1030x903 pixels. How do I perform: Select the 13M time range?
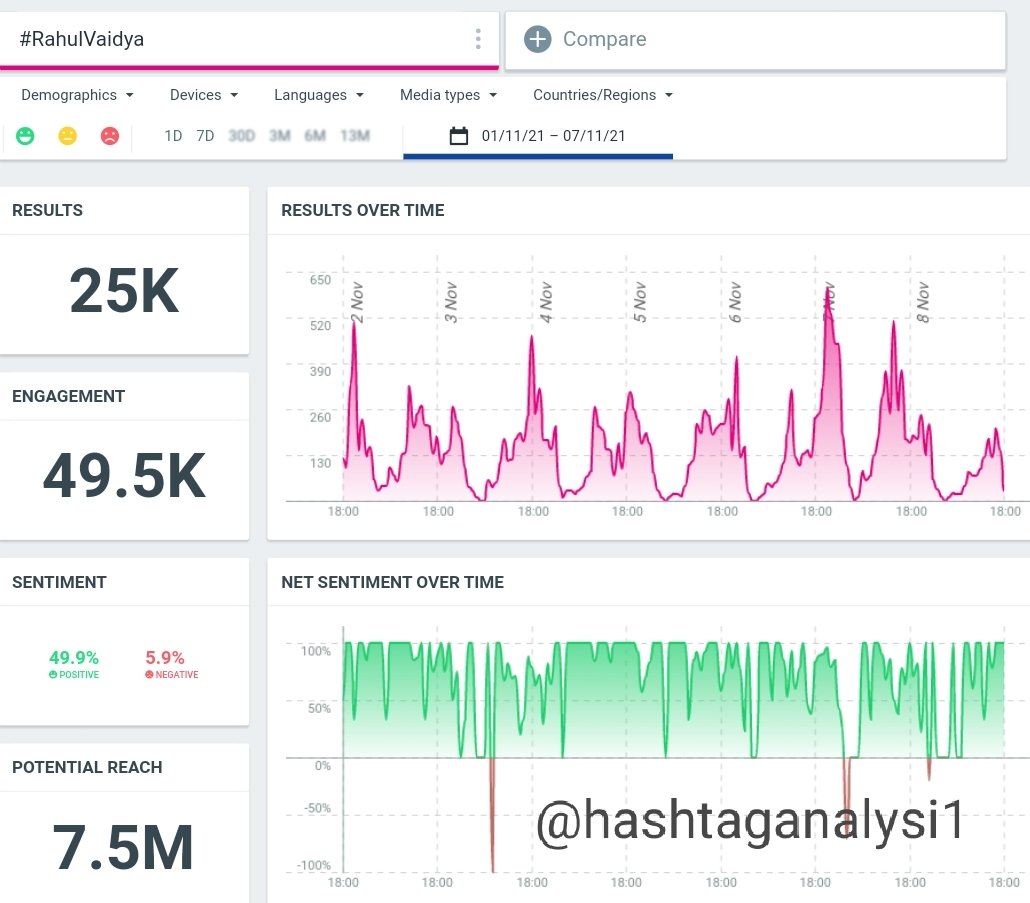tap(355, 136)
